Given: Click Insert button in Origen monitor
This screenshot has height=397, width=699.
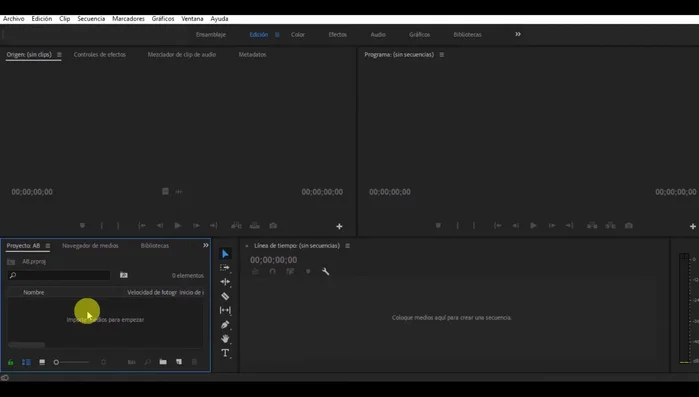Looking at the screenshot, I should coord(236,225).
